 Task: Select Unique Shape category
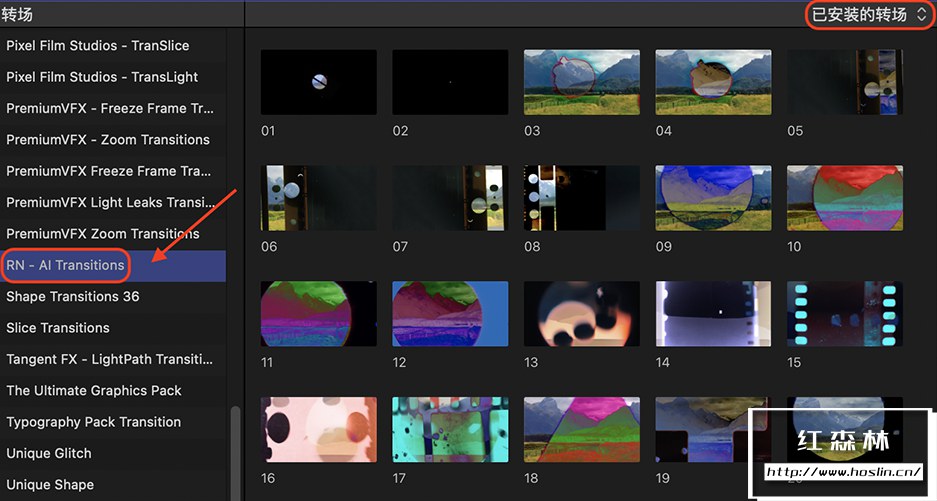(x=113, y=485)
